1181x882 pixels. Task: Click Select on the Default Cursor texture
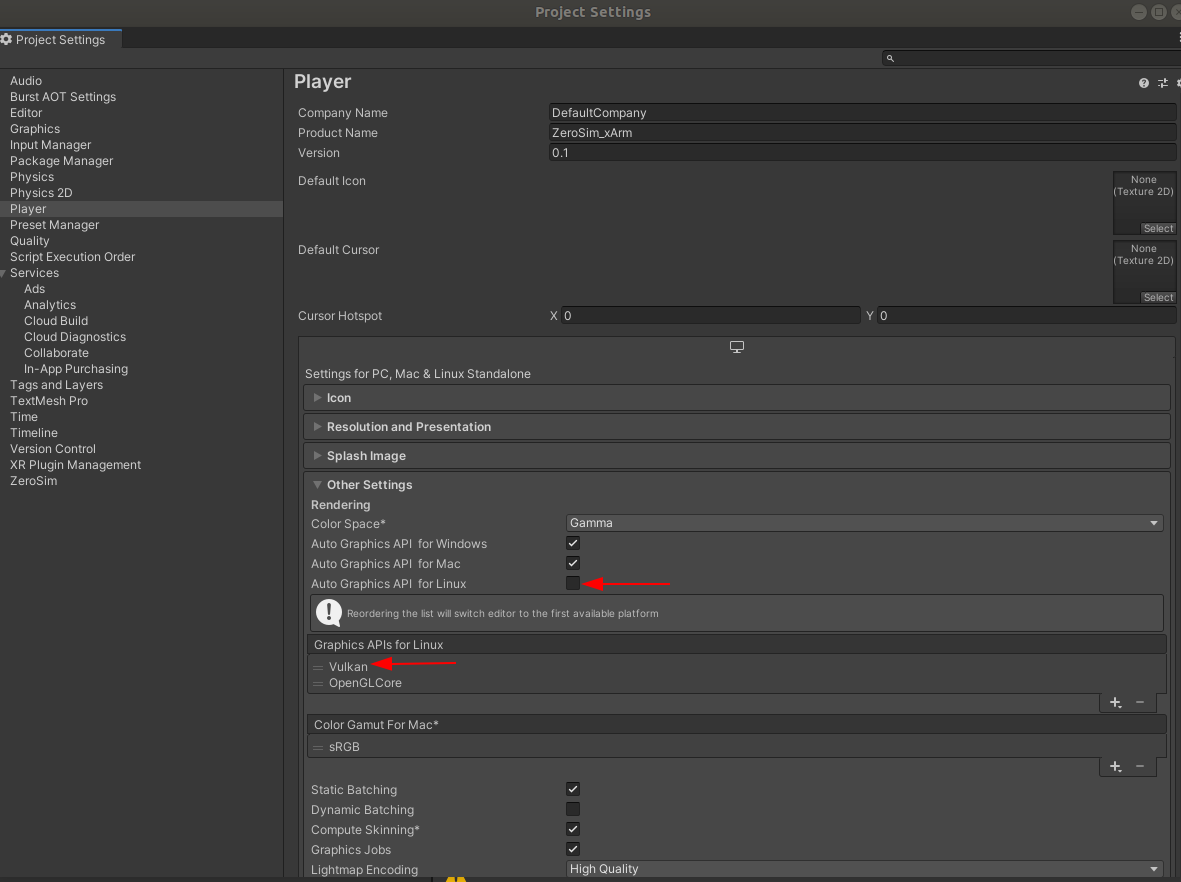pyautogui.click(x=1158, y=298)
